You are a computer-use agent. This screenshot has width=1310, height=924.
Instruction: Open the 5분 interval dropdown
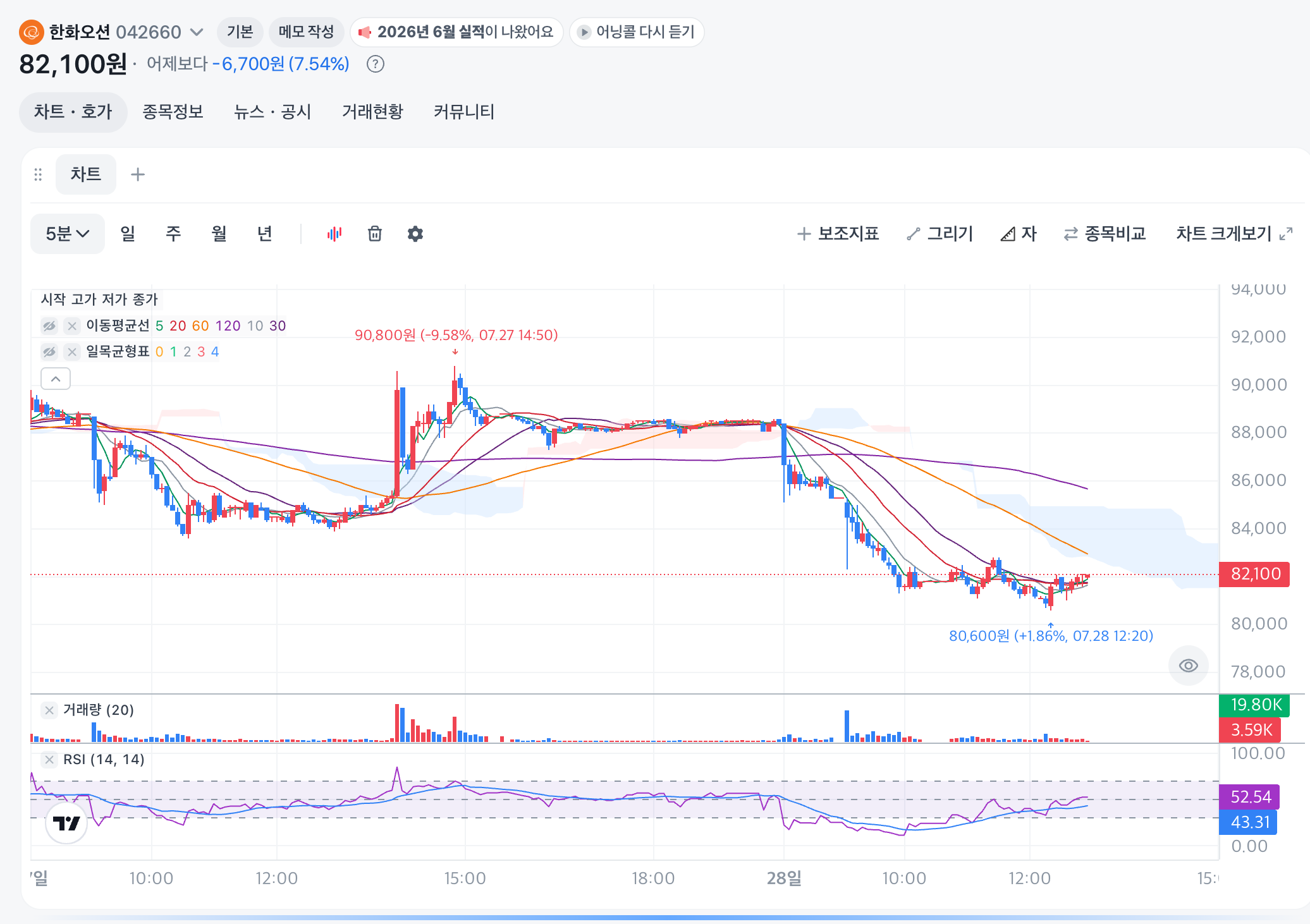(68, 234)
